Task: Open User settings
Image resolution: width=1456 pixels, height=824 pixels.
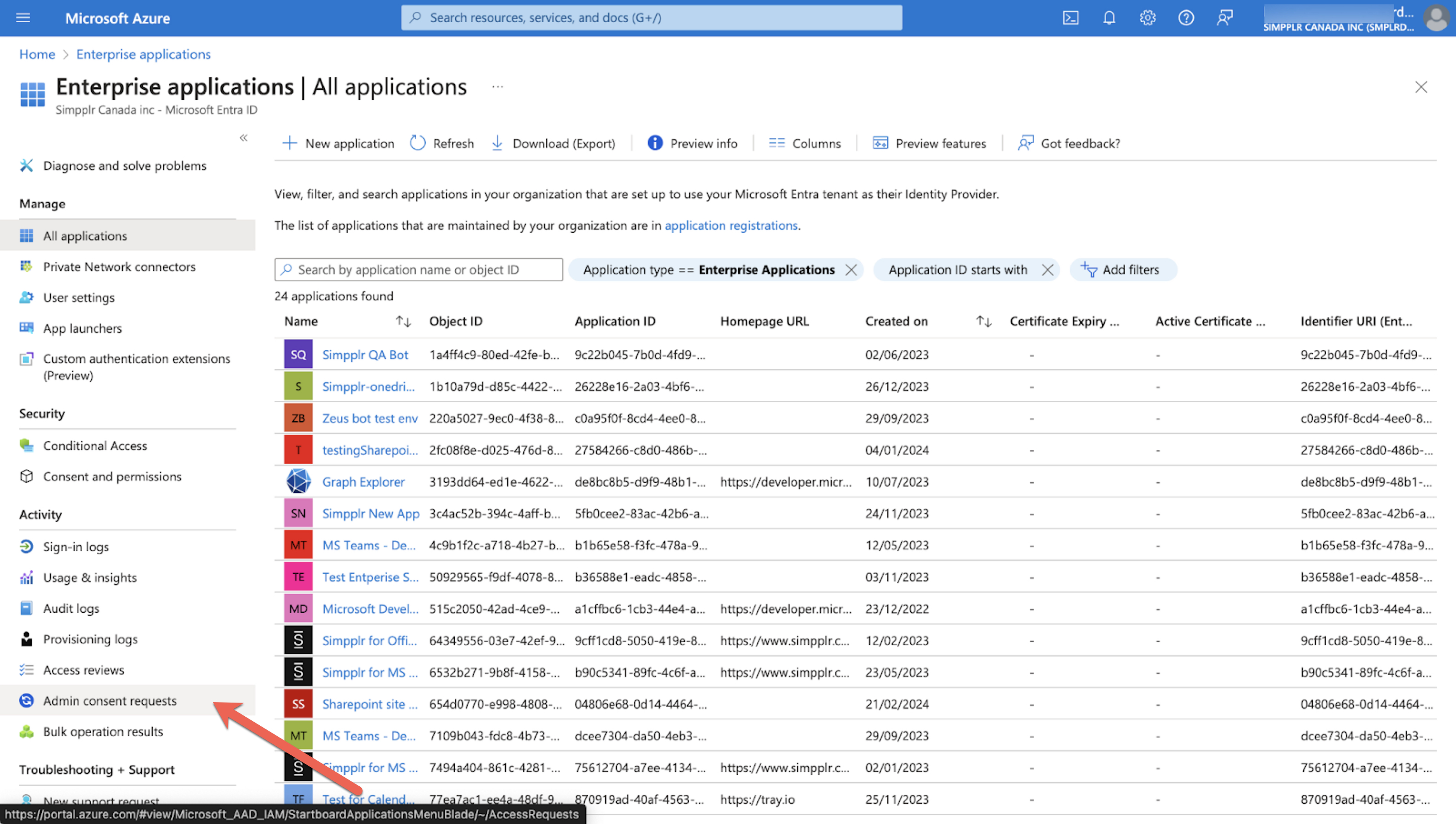Action: (x=79, y=297)
